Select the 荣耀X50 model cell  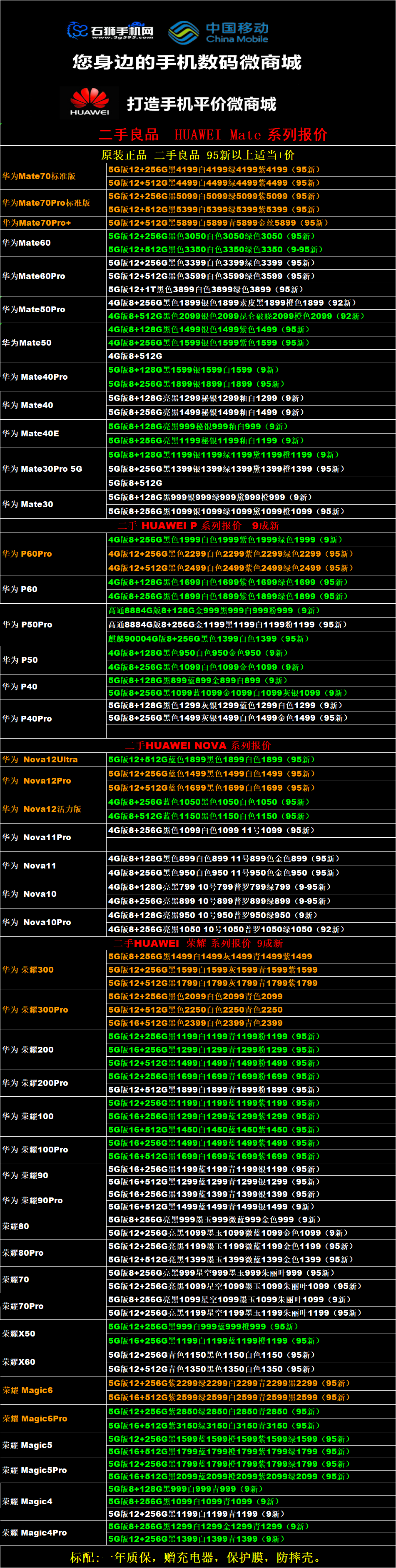pos(53,1334)
